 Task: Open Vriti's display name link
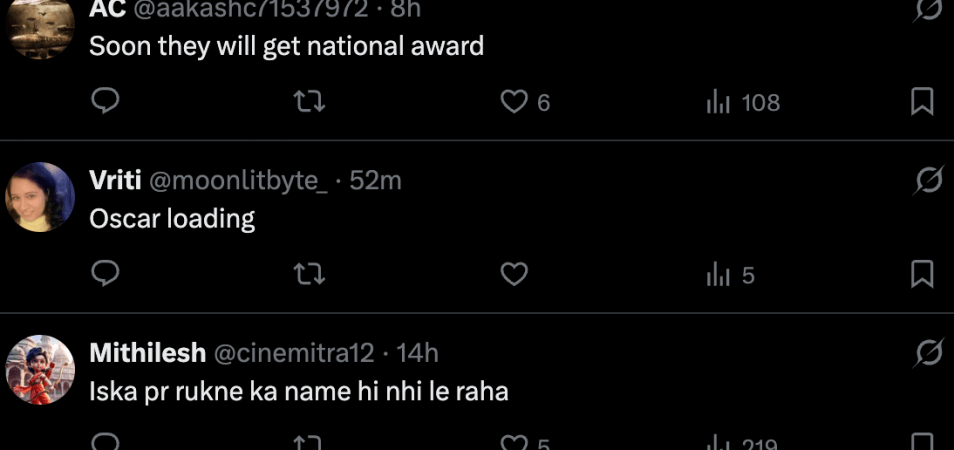point(115,181)
